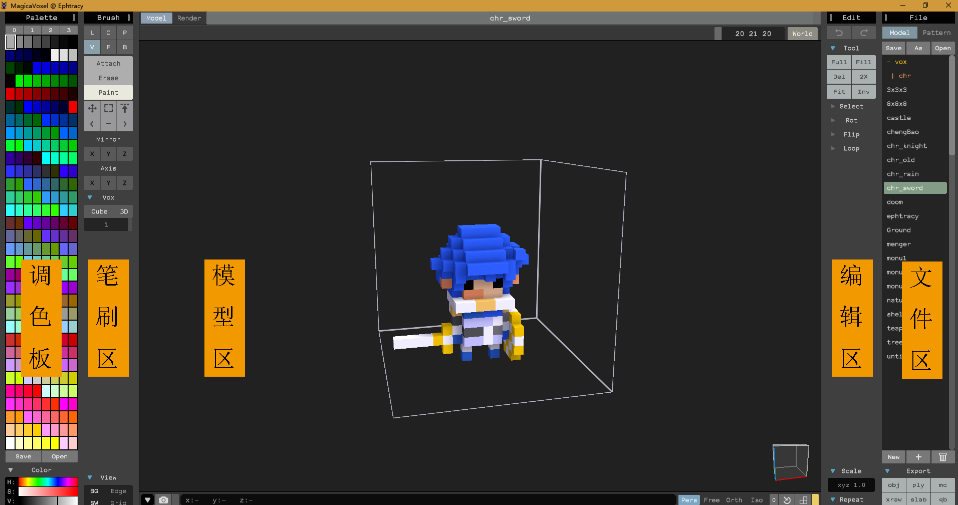The width and height of the screenshot is (958, 505).
Task: Collapse the Tool section
Action: [x=833, y=48]
